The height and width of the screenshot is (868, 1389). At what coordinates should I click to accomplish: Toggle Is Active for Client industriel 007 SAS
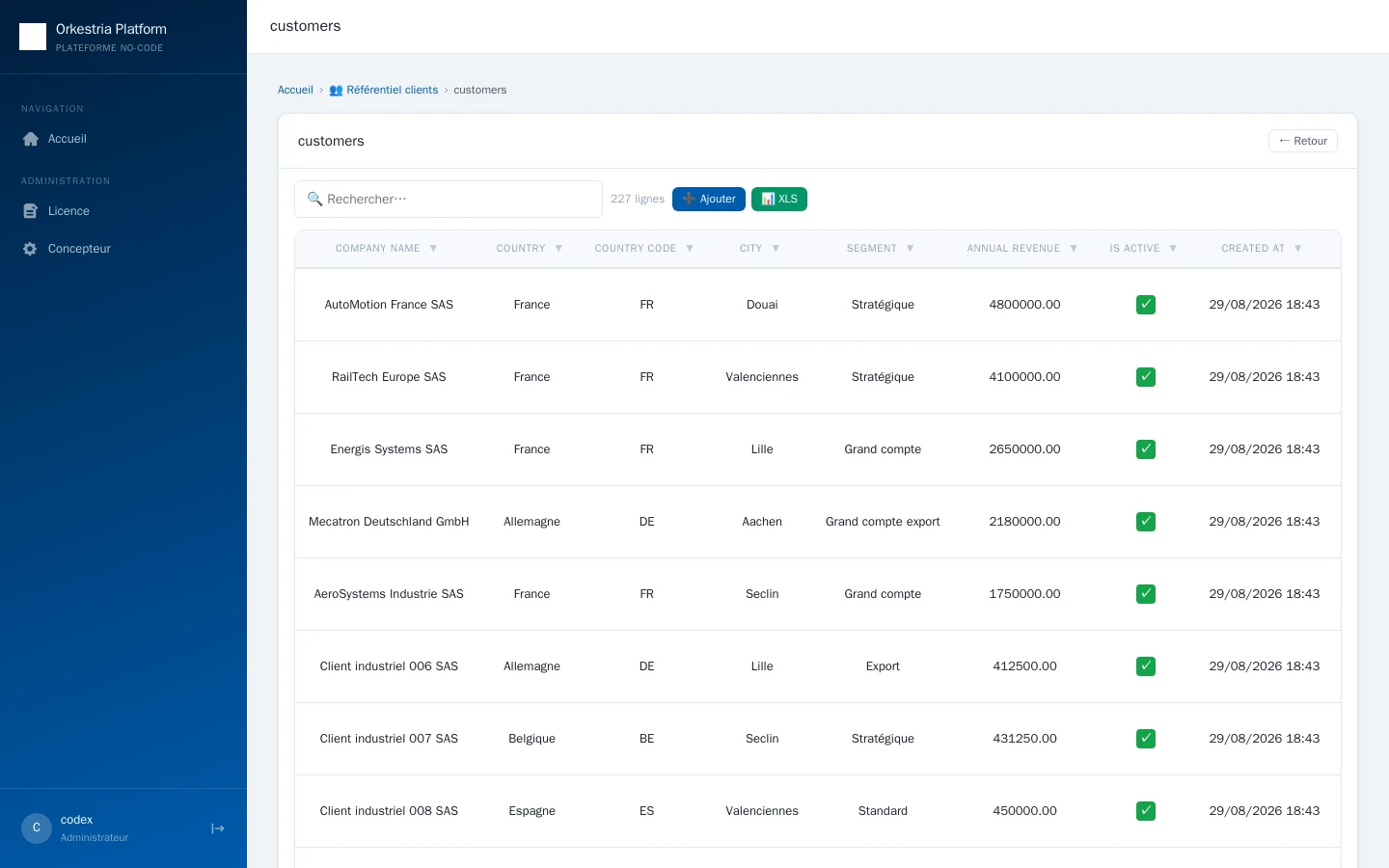point(1146,739)
